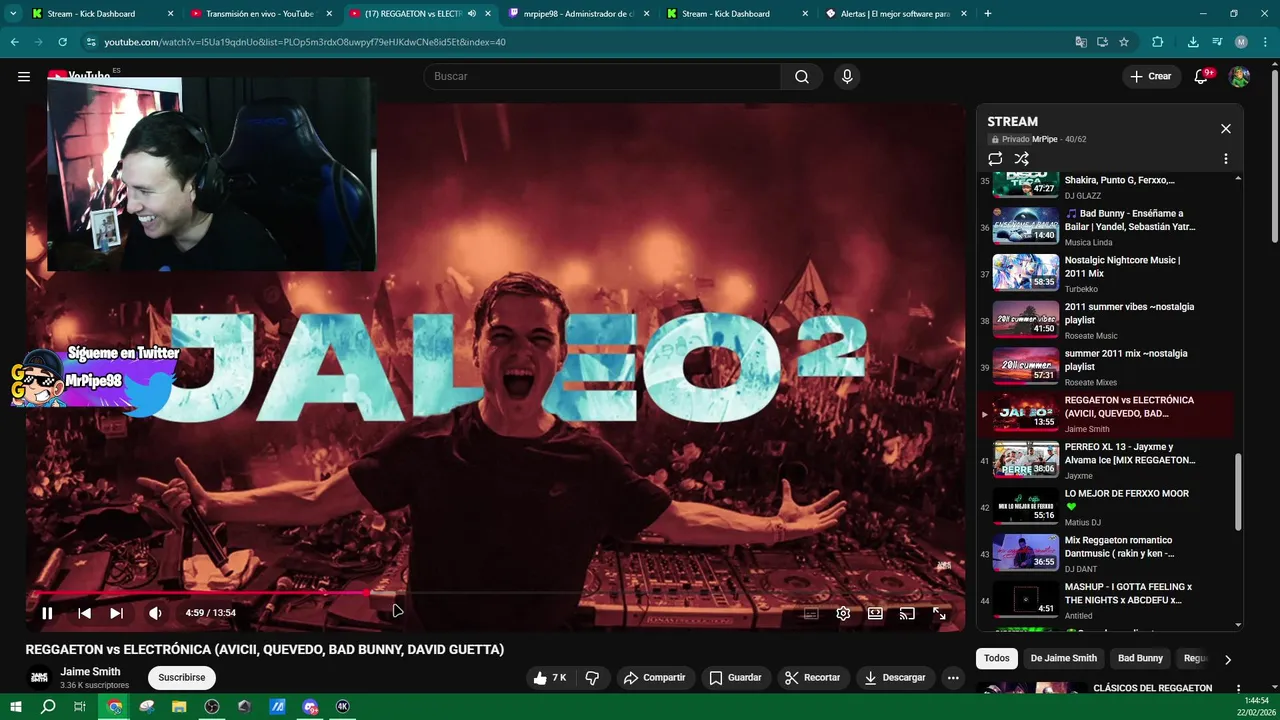
Task: Open media controls icon in Chrome toolbar
Action: 1217,42
